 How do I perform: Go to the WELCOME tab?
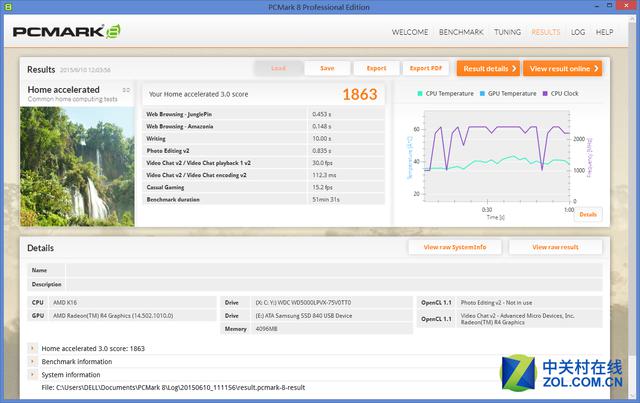tap(410, 32)
